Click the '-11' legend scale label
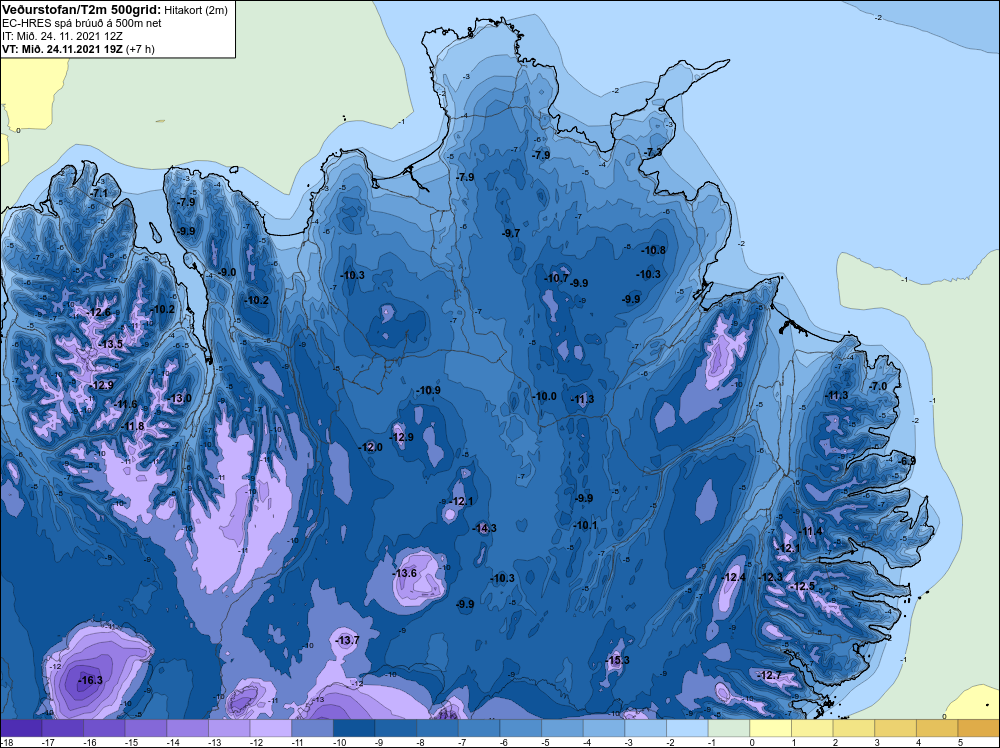Screen dimensions: 1000x748 click(297, 742)
